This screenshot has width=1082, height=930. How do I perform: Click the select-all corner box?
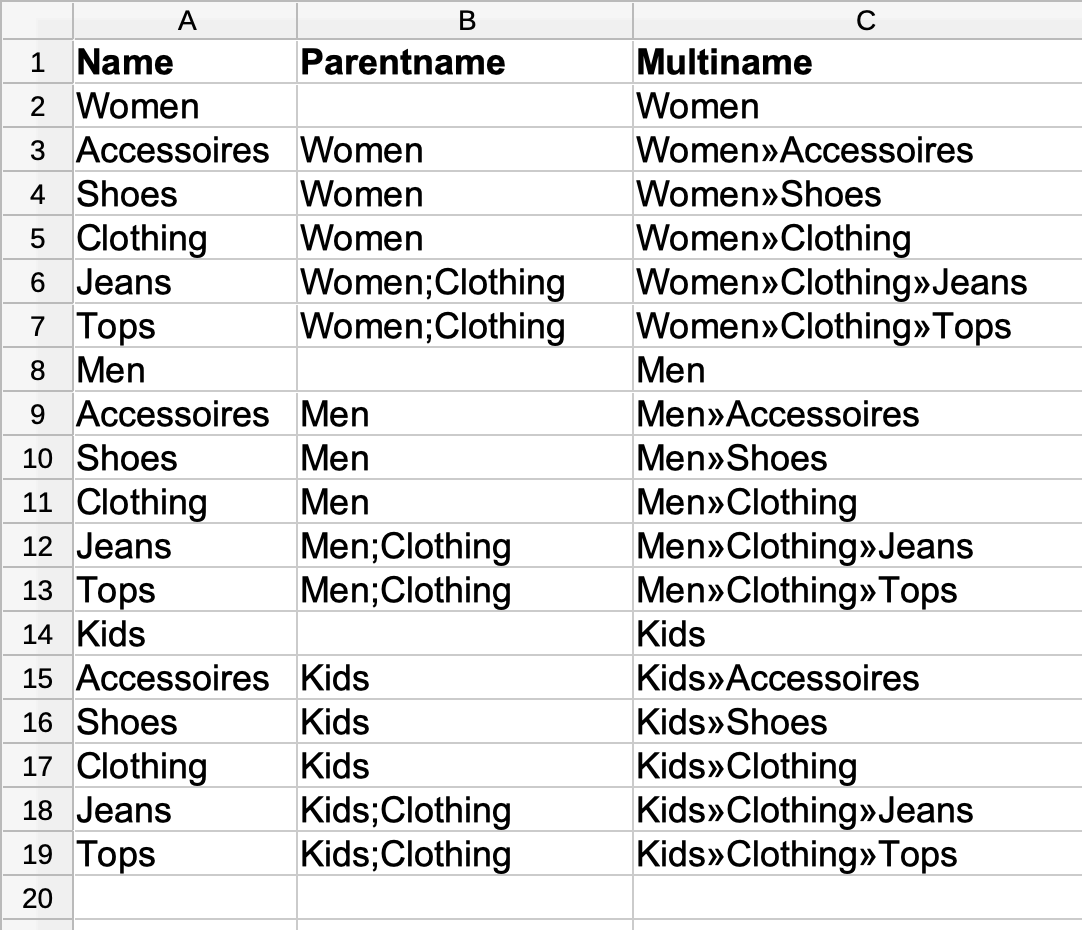point(37,19)
